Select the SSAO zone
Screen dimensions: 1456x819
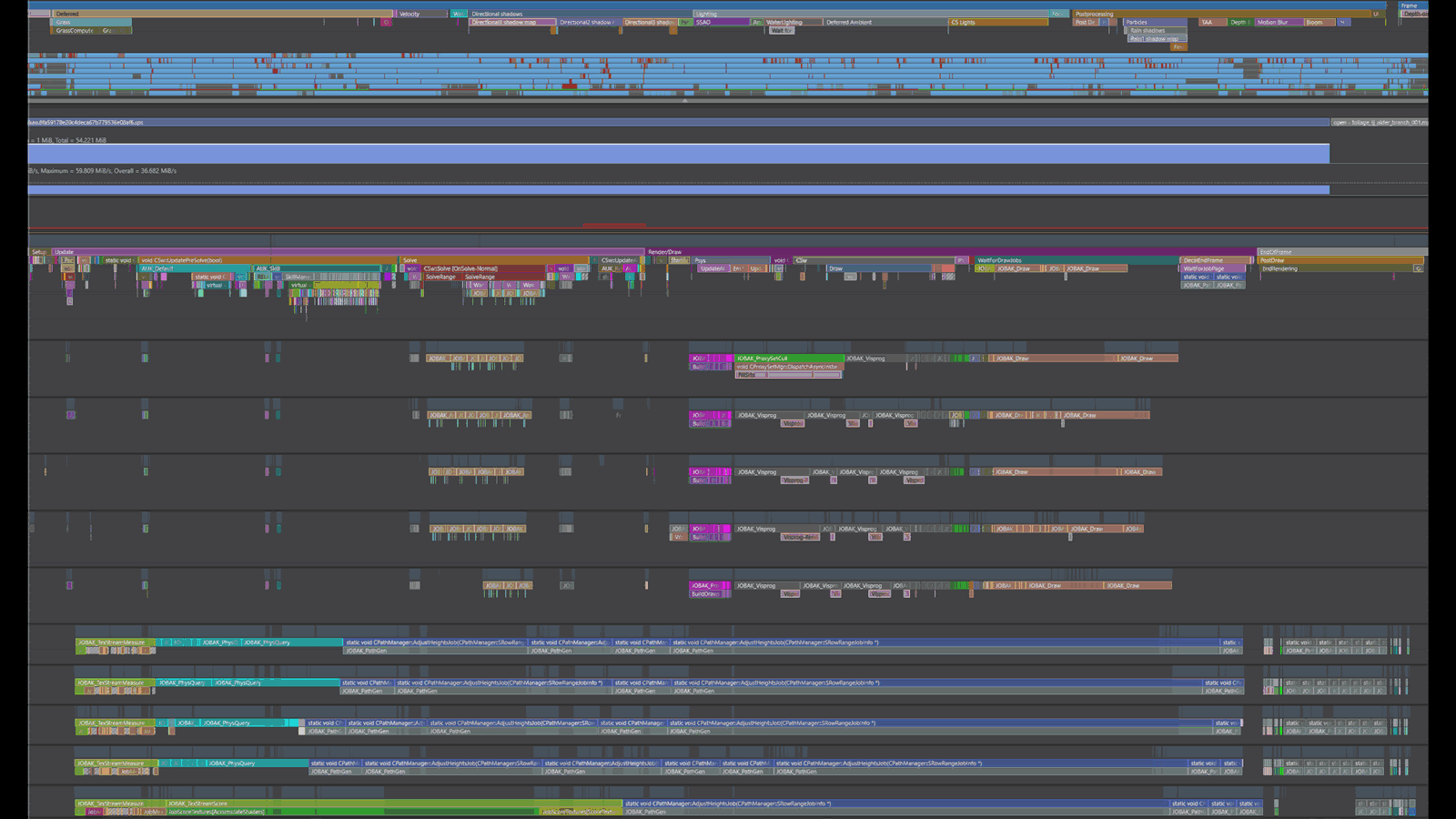pos(722,22)
